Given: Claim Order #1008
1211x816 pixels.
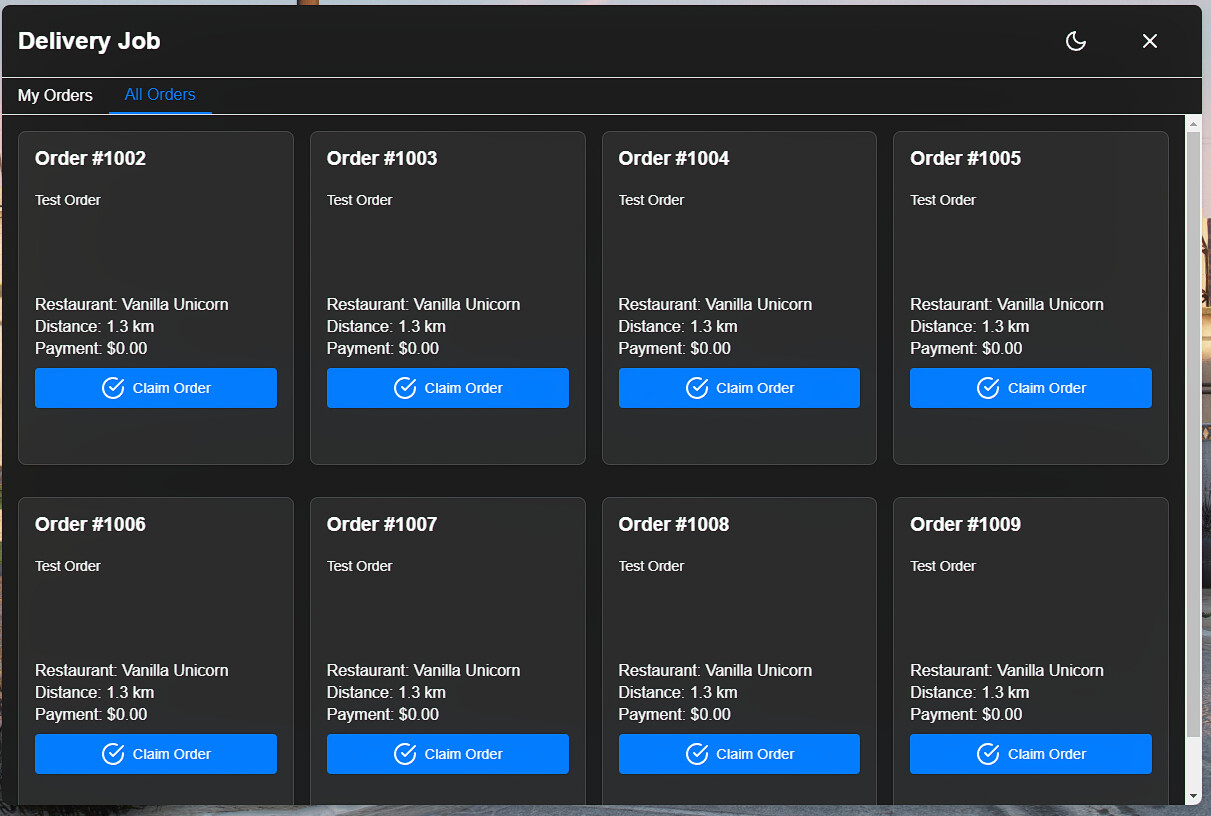Looking at the screenshot, I should click(739, 754).
